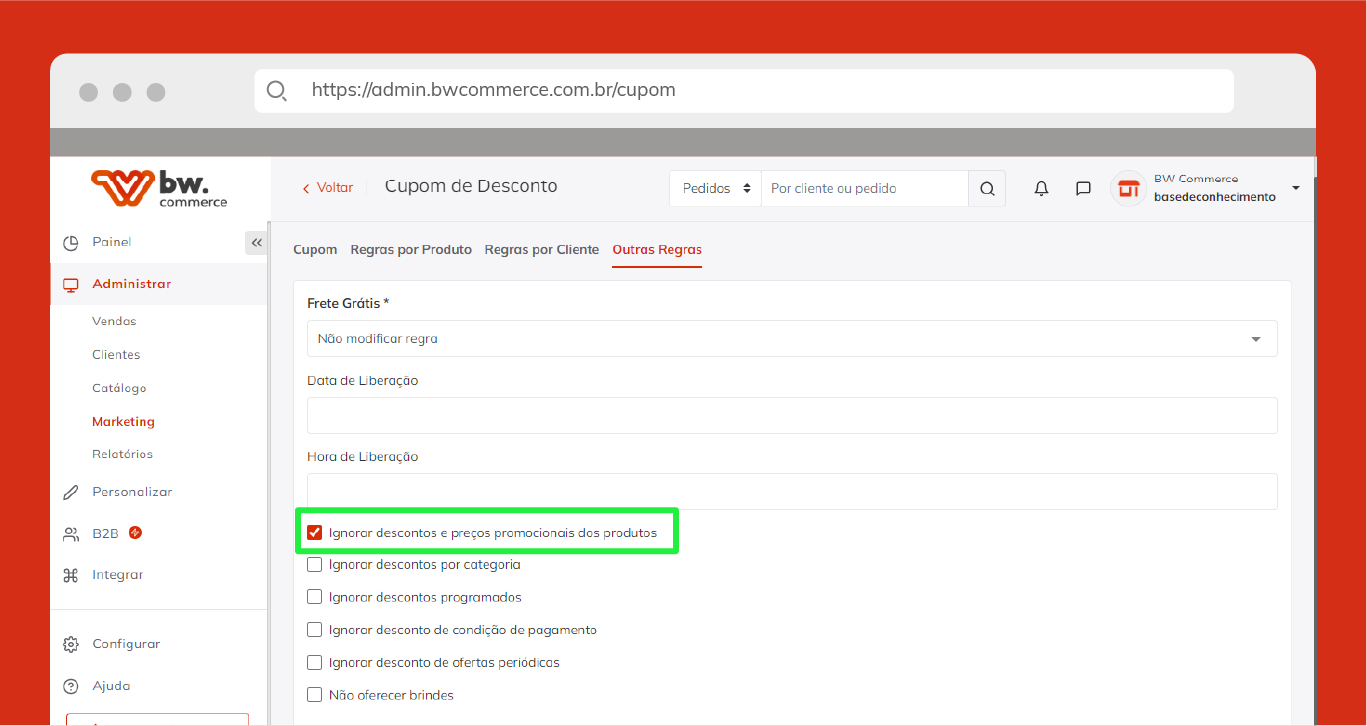Image resolution: width=1367 pixels, height=726 pixels.
Task: Open Personalizar in the sidebar
Action: (132, 492)
